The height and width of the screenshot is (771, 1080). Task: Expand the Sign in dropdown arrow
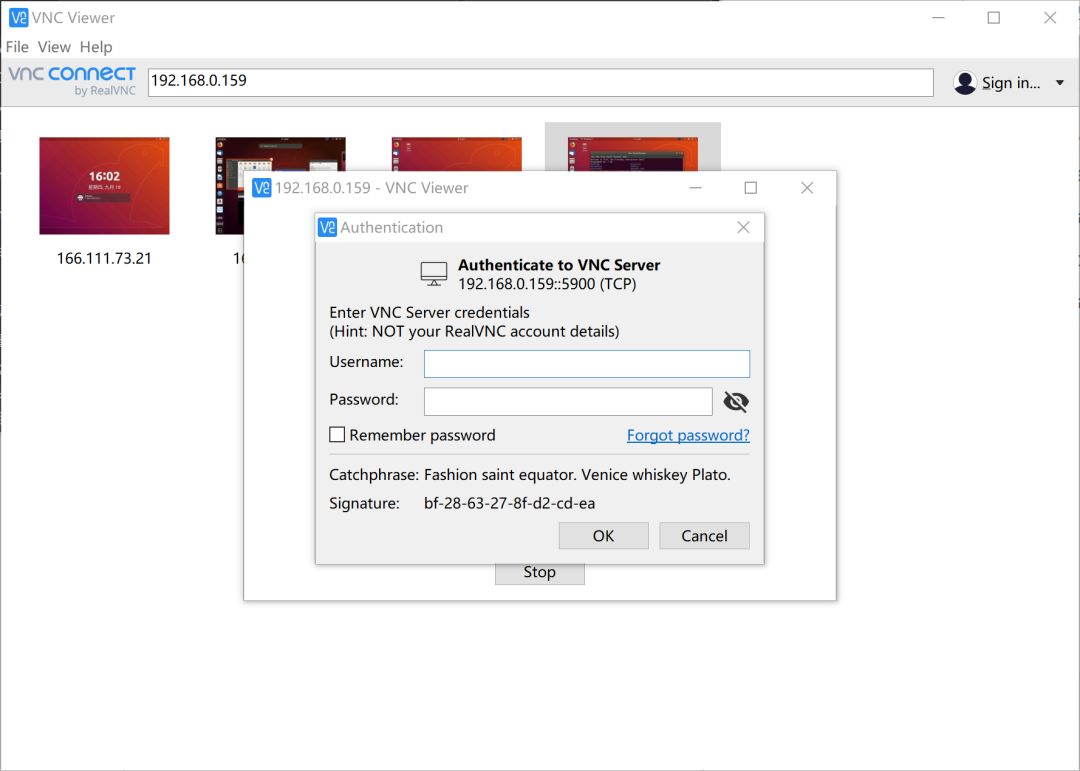1060,83
